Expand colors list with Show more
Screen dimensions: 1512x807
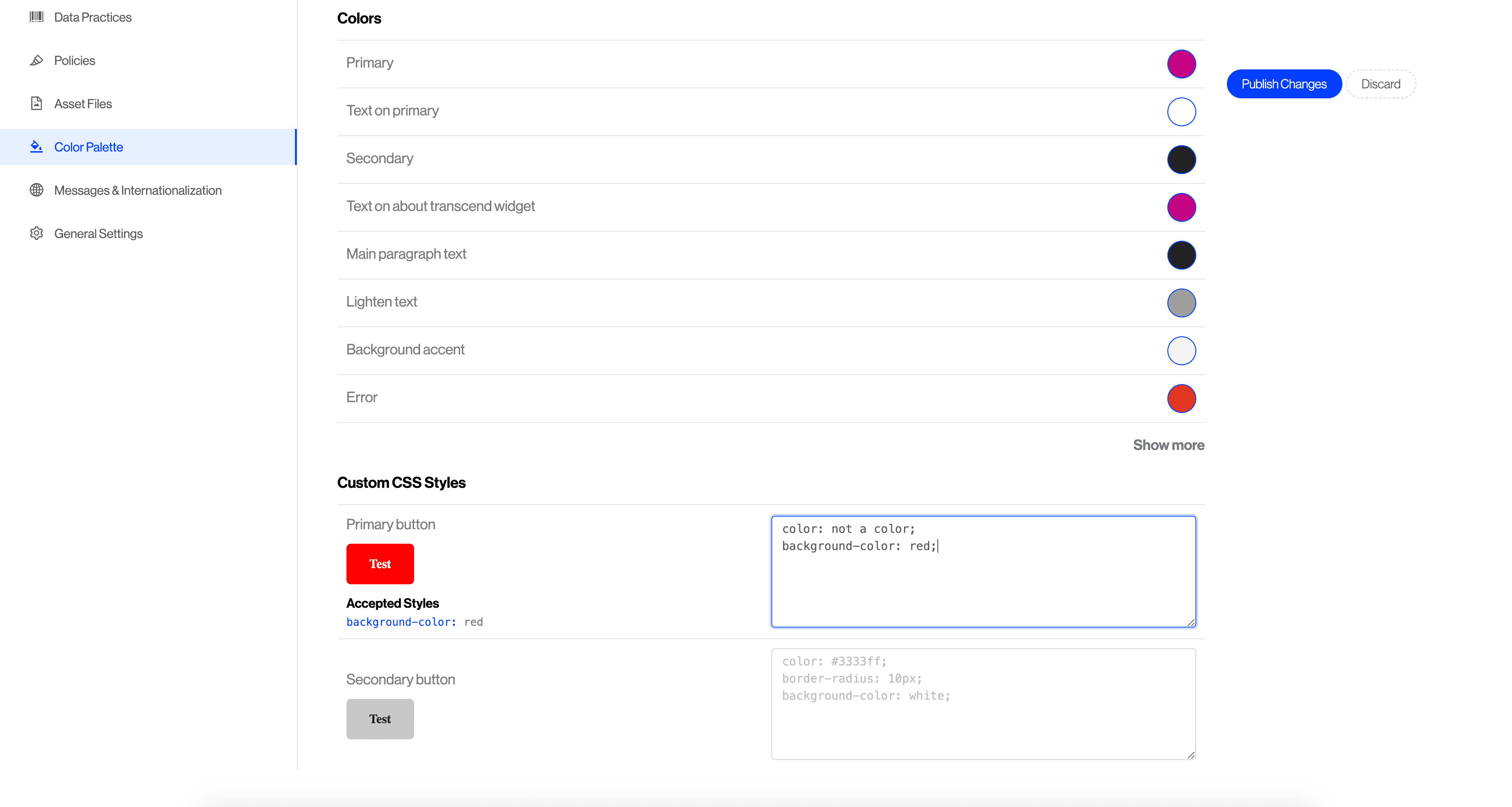click(x=1168, y=445)
